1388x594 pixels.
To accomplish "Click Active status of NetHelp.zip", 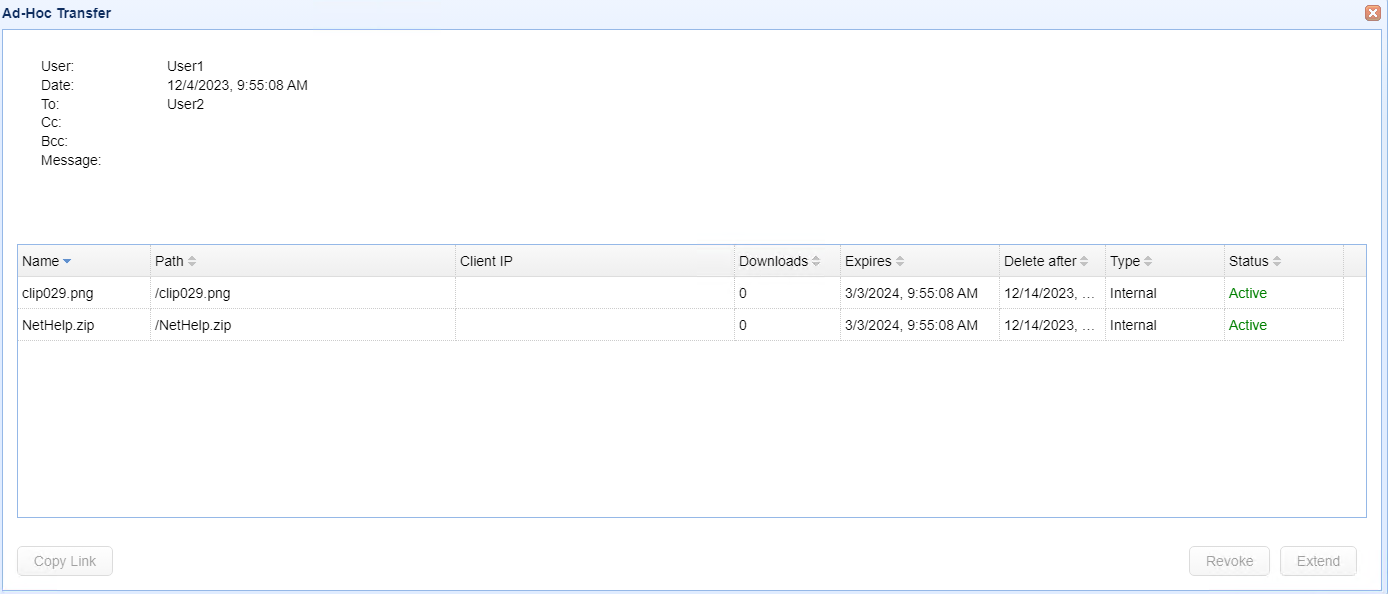I will (1247, 325).
